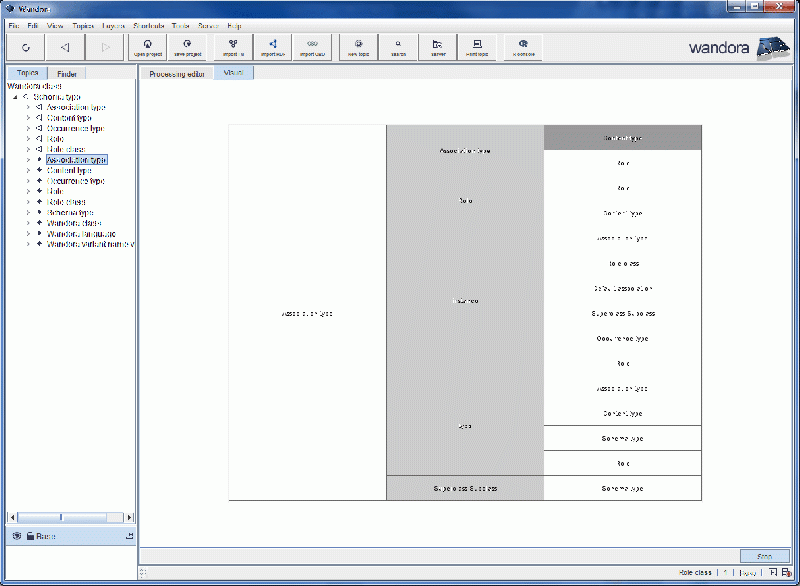Collapse the Schema type tree node
Image resolution: width=800 pixels, height=586 pixels.
[x=15, y=97]
